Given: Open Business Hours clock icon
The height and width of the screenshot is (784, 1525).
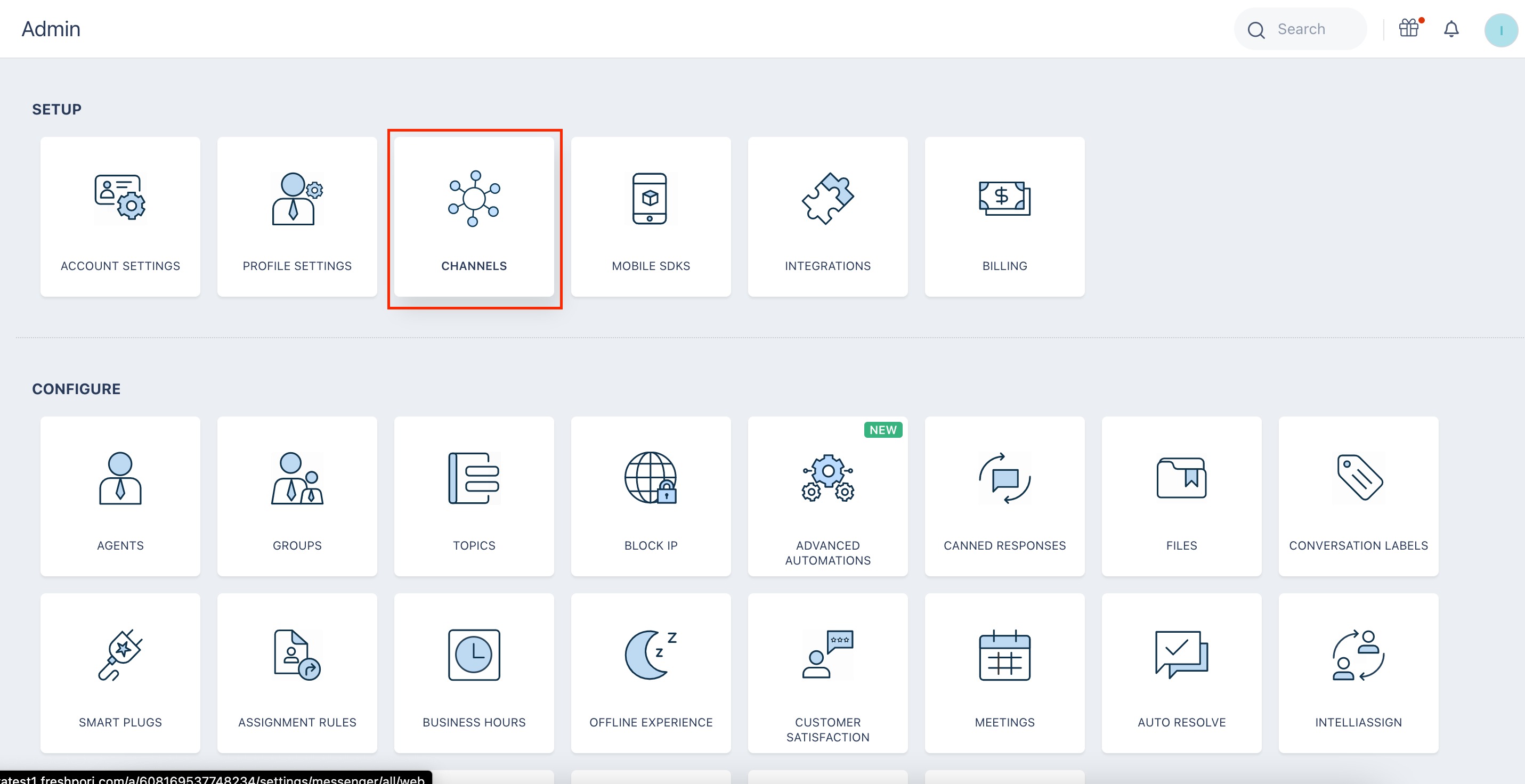Looking at the screenshot, I should pyautogui.click(x=474, y=655).
